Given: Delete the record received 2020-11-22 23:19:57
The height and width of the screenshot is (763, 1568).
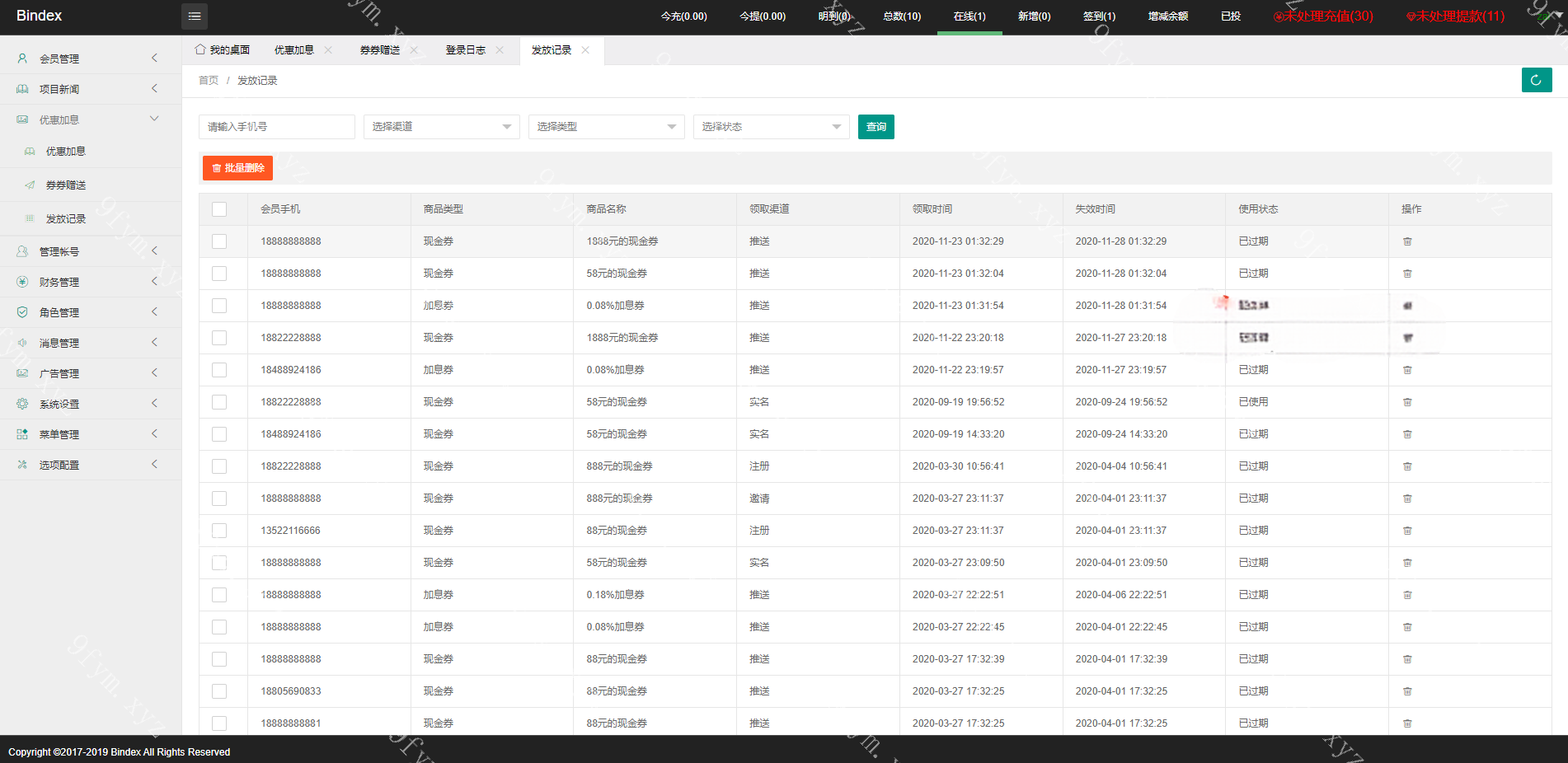Looking at the screenshot, I should 1407,370.
